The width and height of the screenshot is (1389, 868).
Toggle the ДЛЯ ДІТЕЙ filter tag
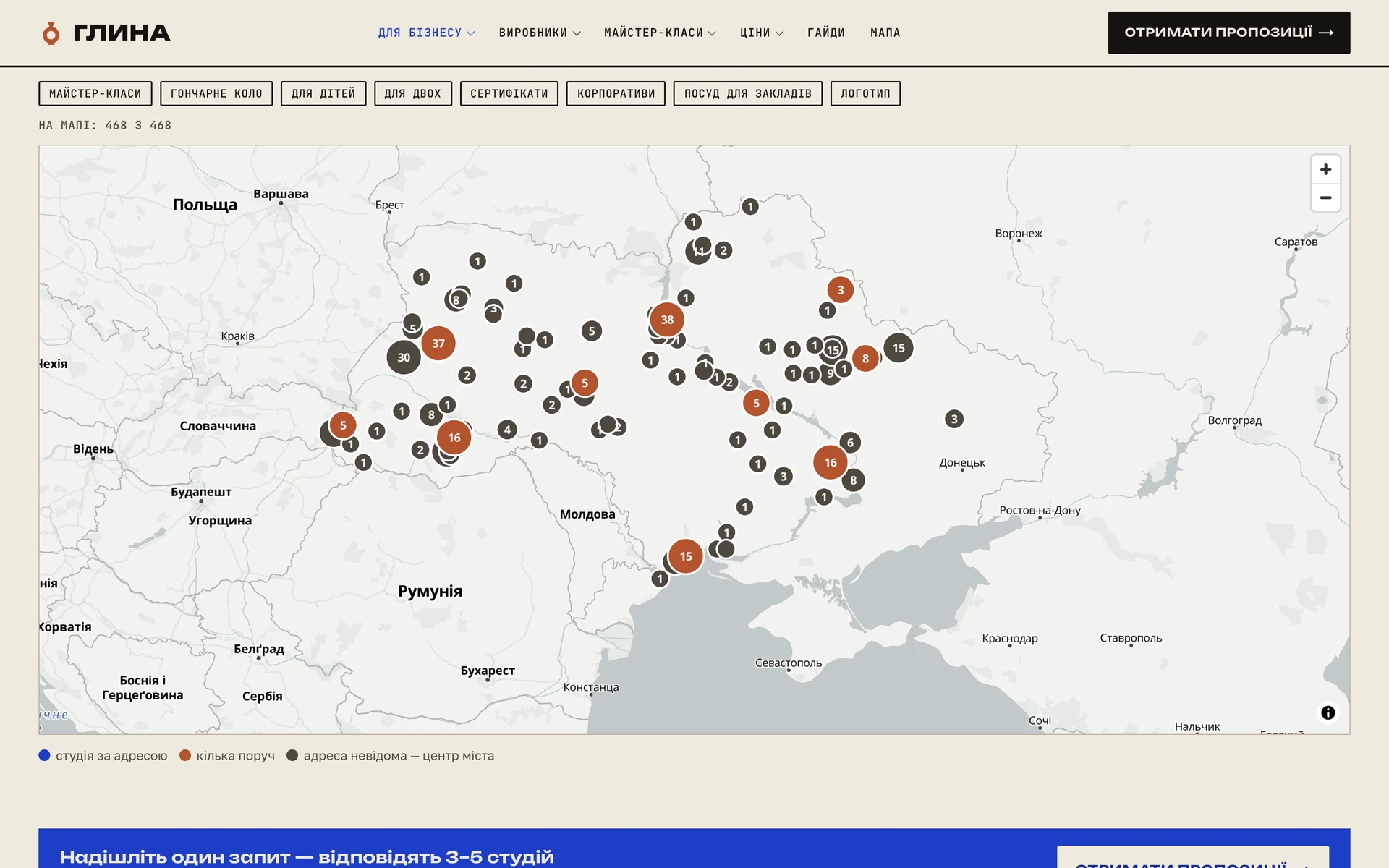323,93
